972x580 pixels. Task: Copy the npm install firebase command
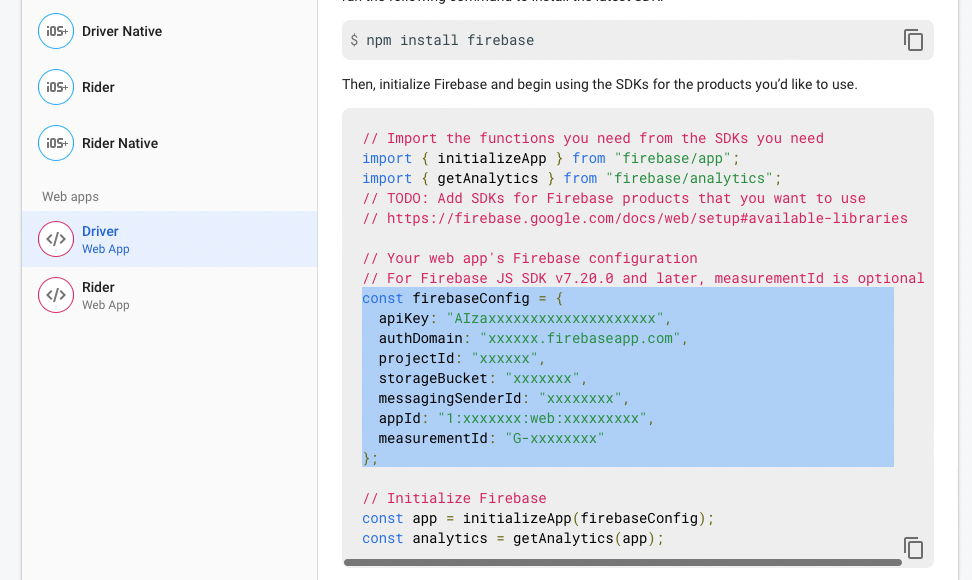pyautogui.click(x=913, y=40)
